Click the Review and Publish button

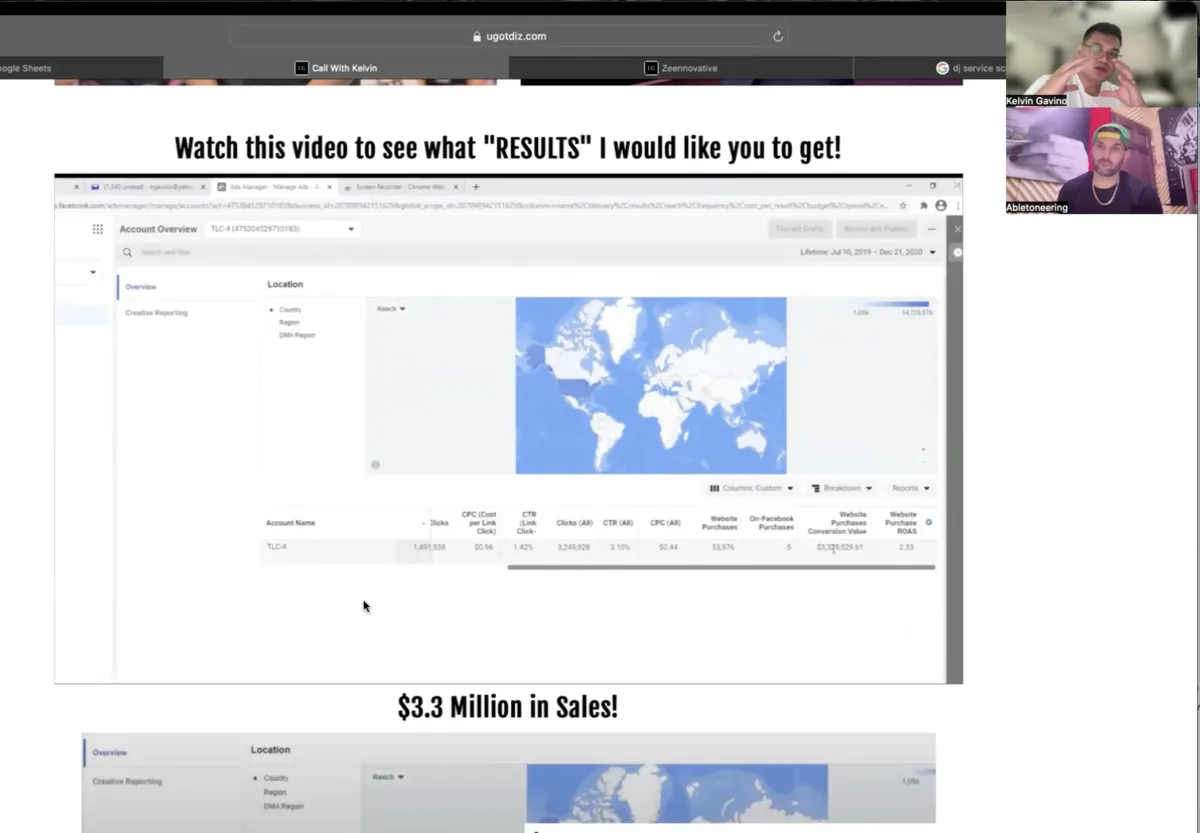tap(876, 229)
